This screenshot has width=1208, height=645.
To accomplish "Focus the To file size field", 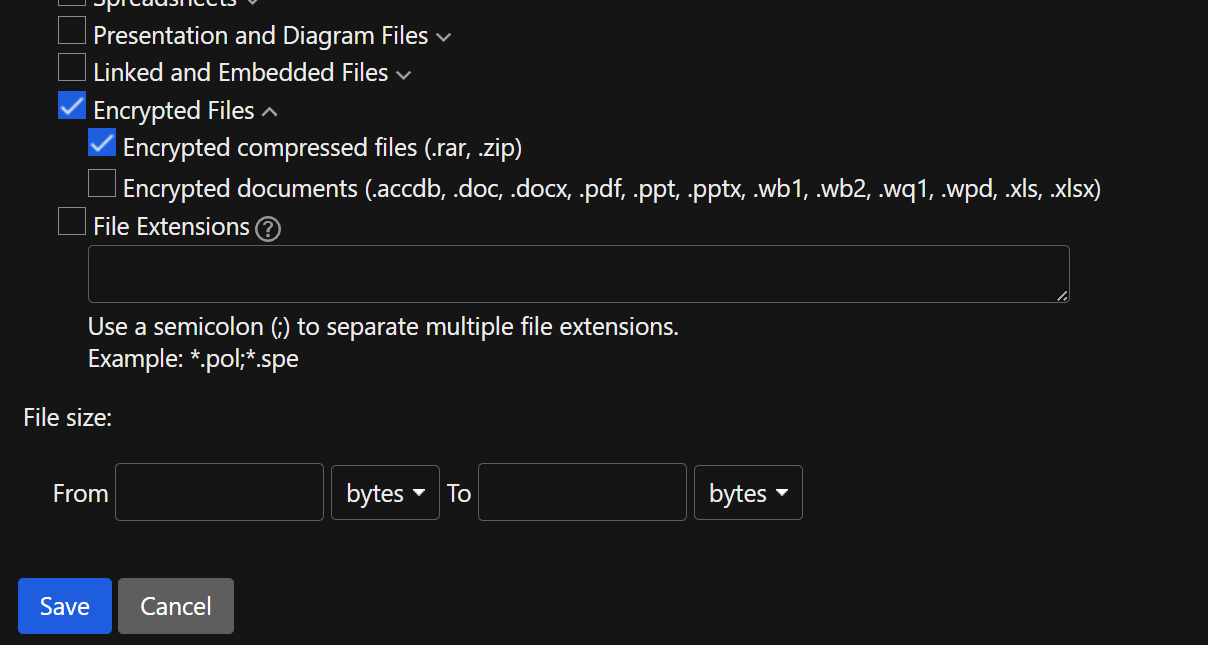I will coord(582,492).
